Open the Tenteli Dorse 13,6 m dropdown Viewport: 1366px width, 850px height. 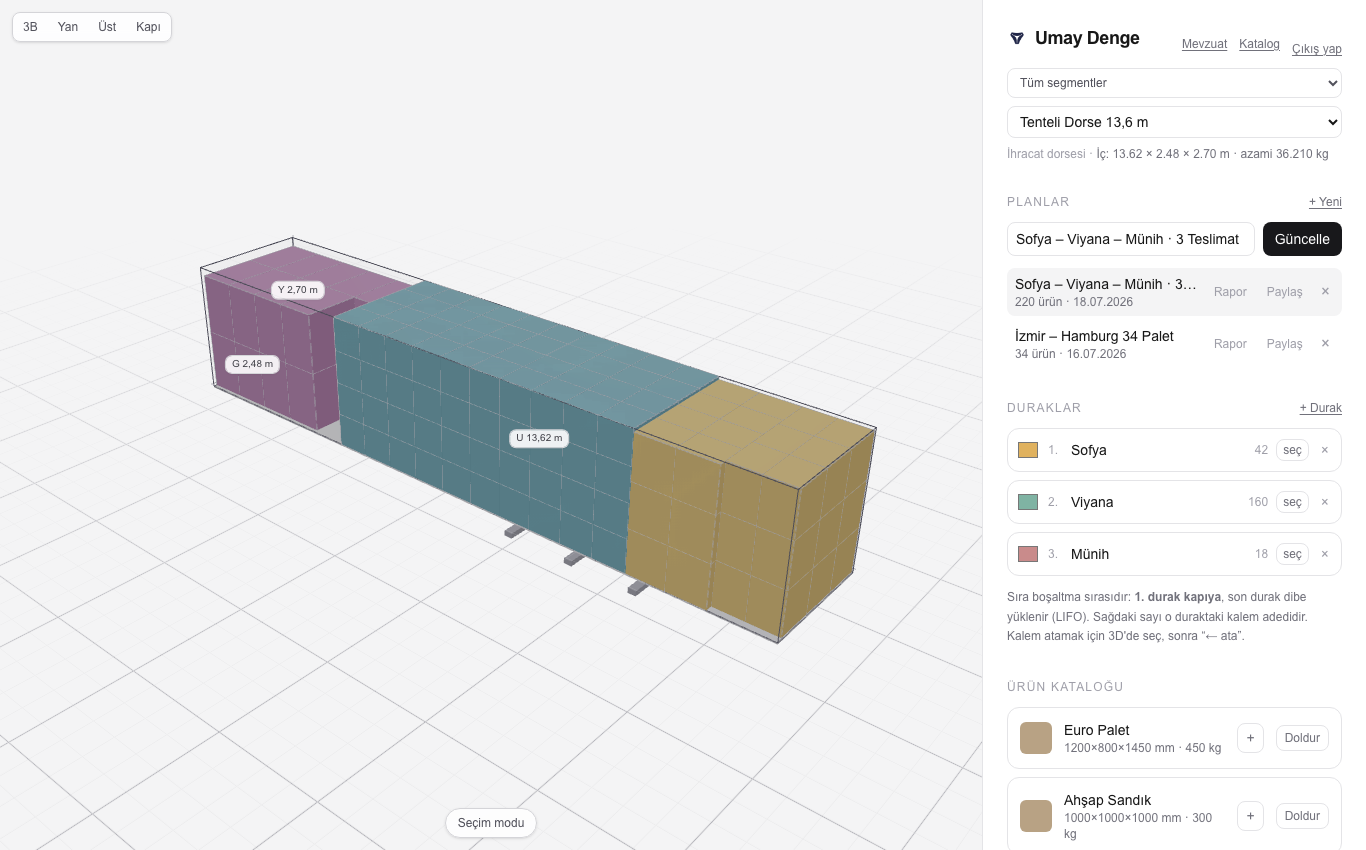coord(1174,122)
